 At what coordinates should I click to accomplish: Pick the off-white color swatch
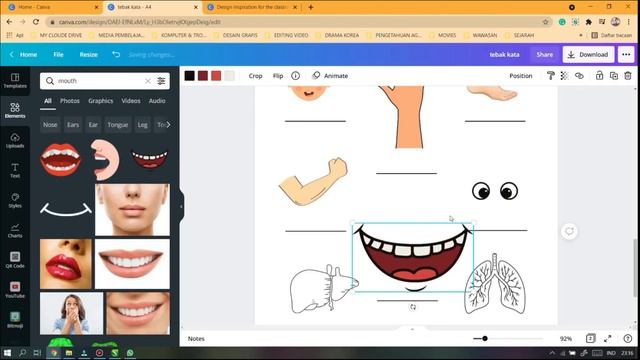(x=229, y=76)
